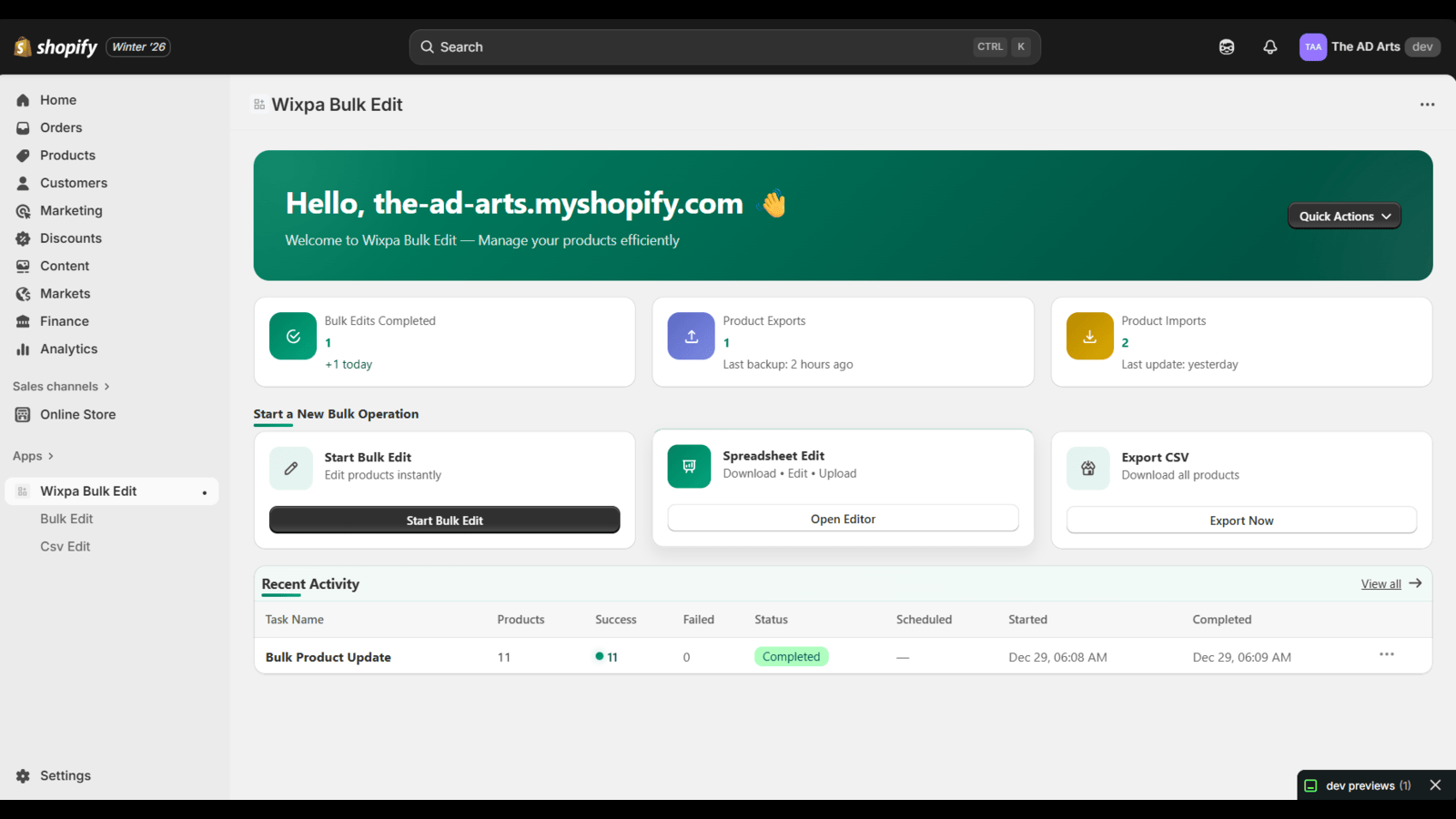Focus the Search input field
This screenshot has height=819, width=1456.
pos(725,47)
